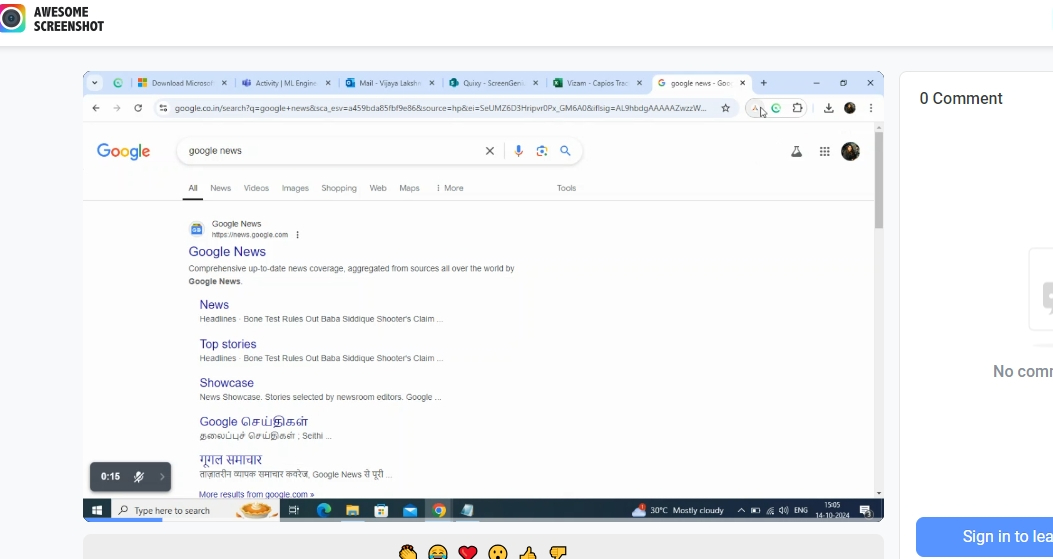Select the Images search filter tab
Viewport: 1053px width, 559px height.
click(x=295, y=188)
